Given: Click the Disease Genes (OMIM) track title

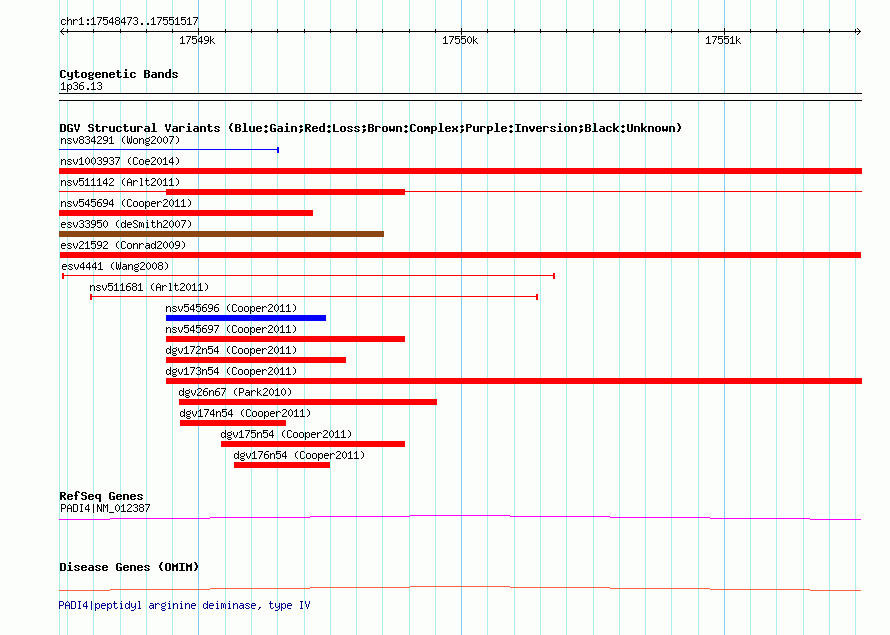Looking at the screenshot, I should point(129,567).
